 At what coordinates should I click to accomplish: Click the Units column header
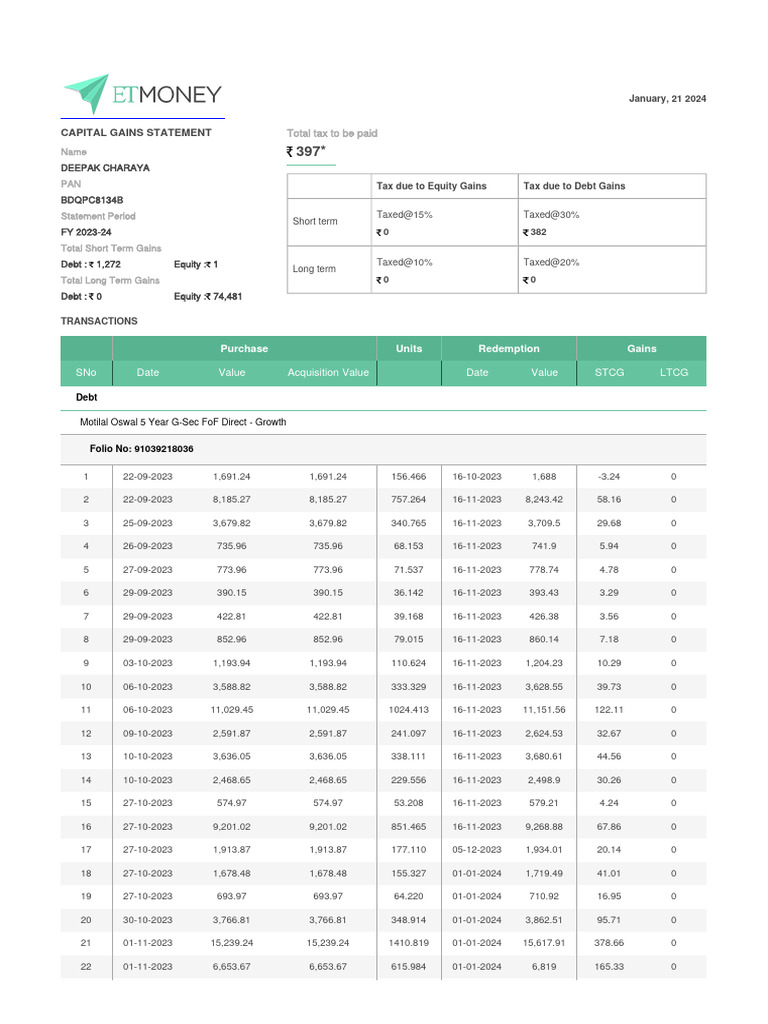[x=409, y=349]
